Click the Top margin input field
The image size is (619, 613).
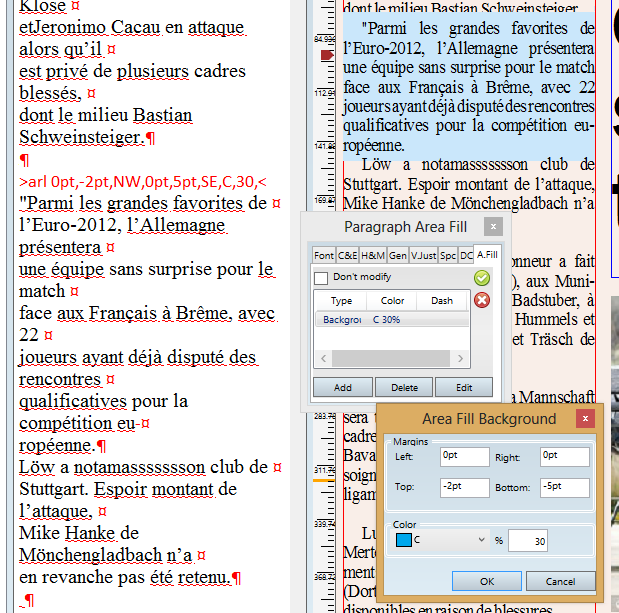tap(465, 487)
